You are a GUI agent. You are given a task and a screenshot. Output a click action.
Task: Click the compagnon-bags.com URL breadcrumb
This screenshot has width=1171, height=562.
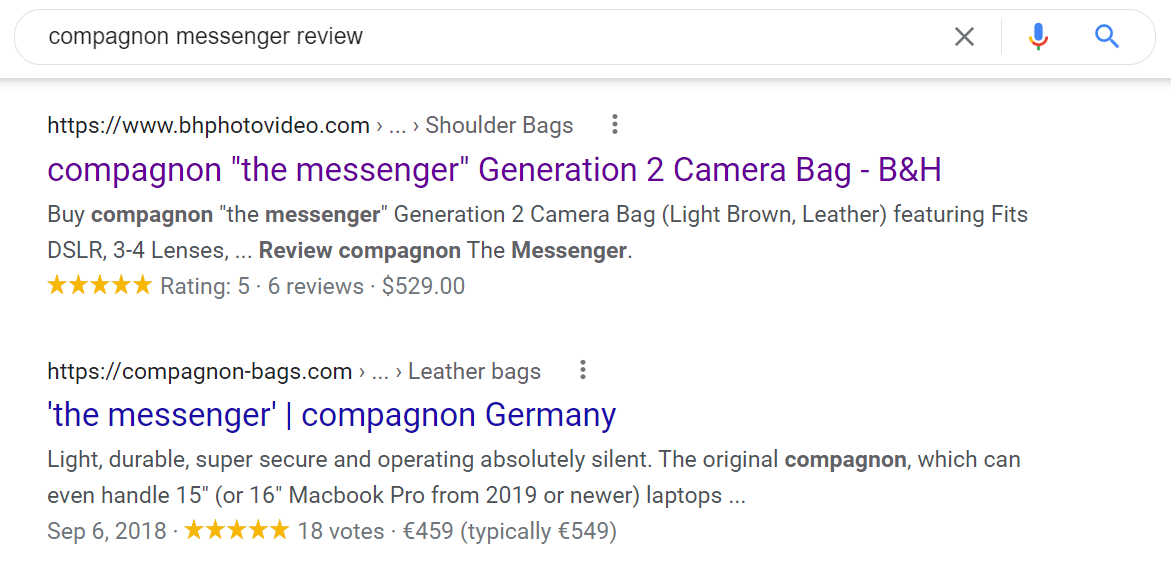click(x=199, y=371)
